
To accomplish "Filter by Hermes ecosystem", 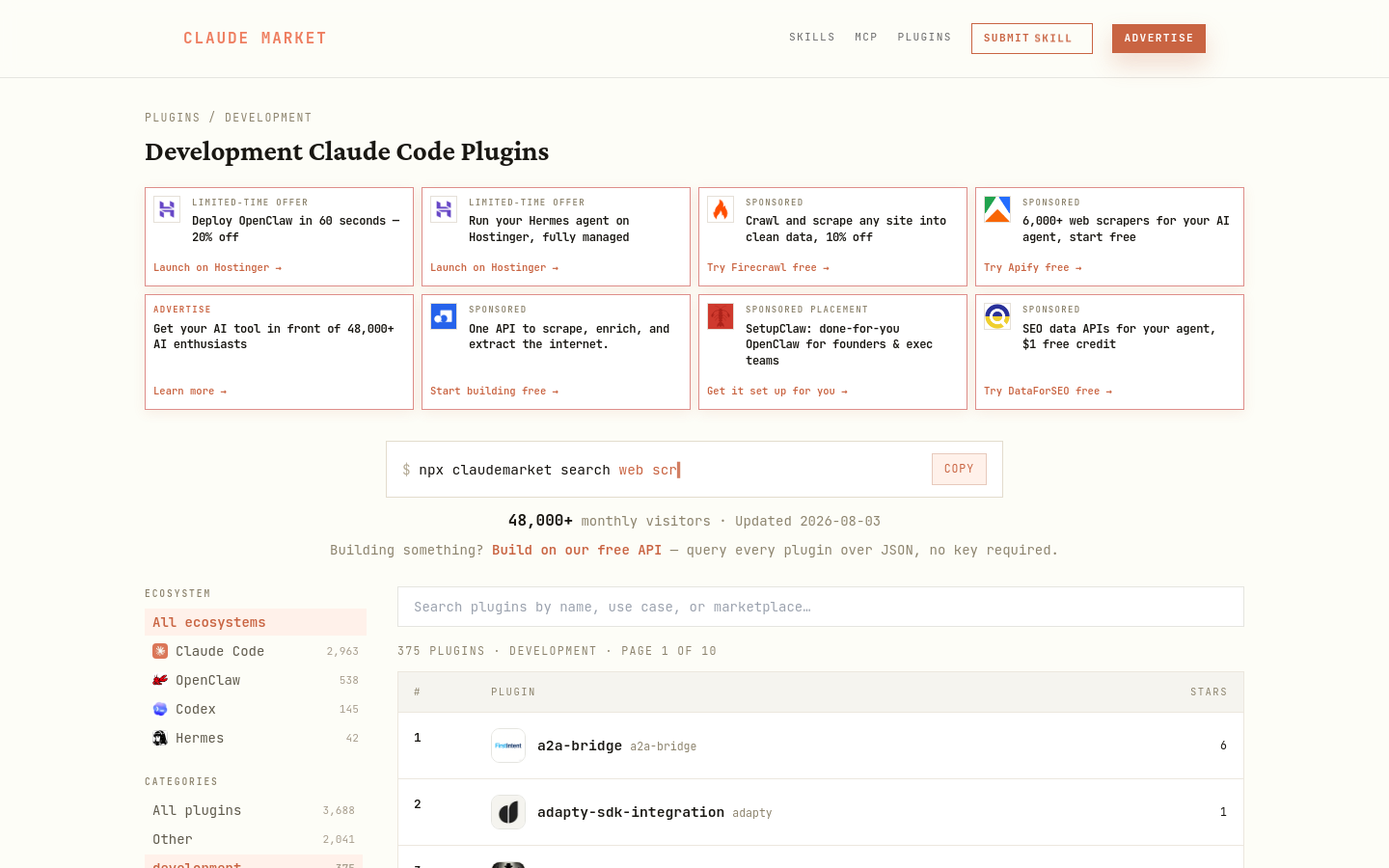I will tap(256, 738).
